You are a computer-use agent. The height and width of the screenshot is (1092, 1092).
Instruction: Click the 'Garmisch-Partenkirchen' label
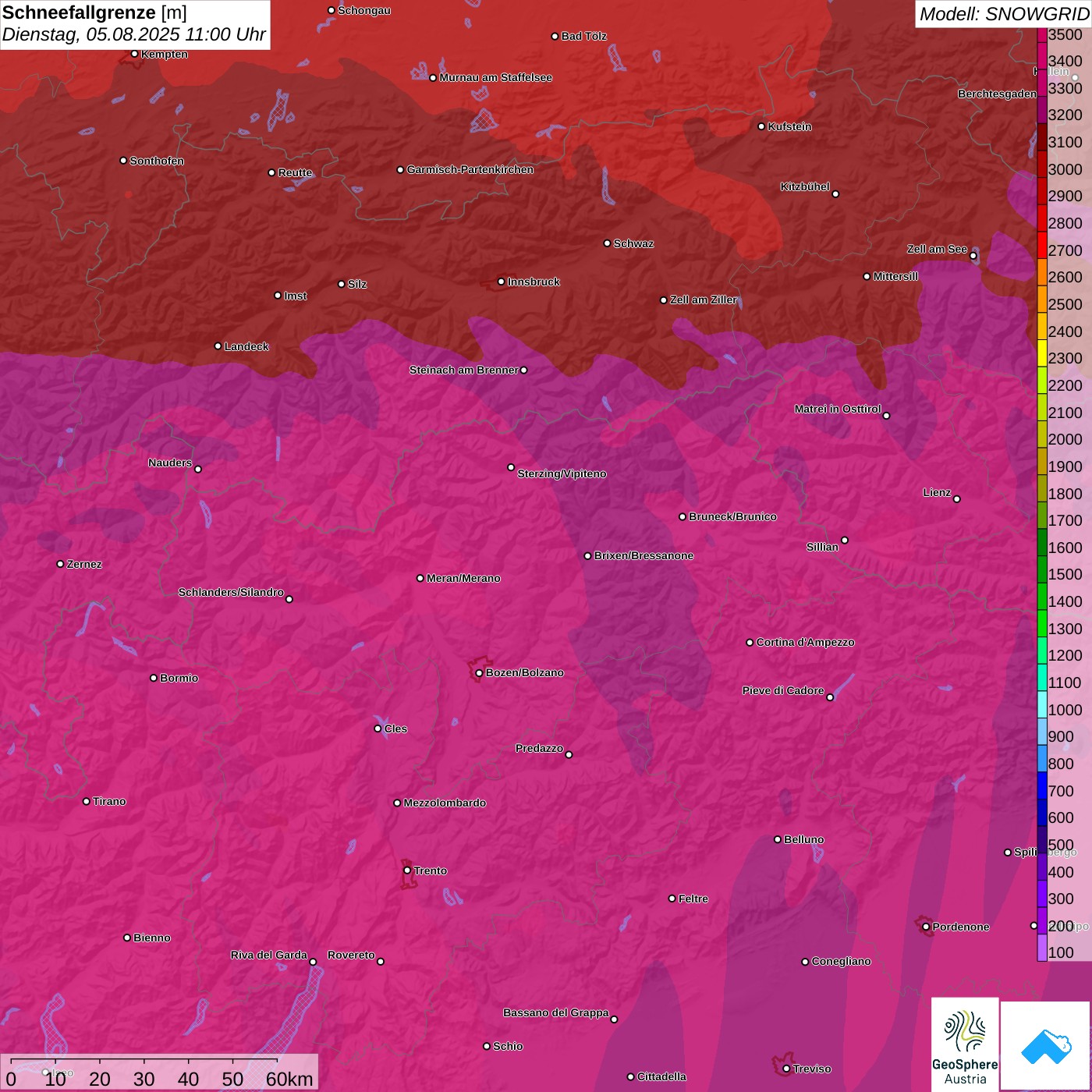click(x=470, y=169)
